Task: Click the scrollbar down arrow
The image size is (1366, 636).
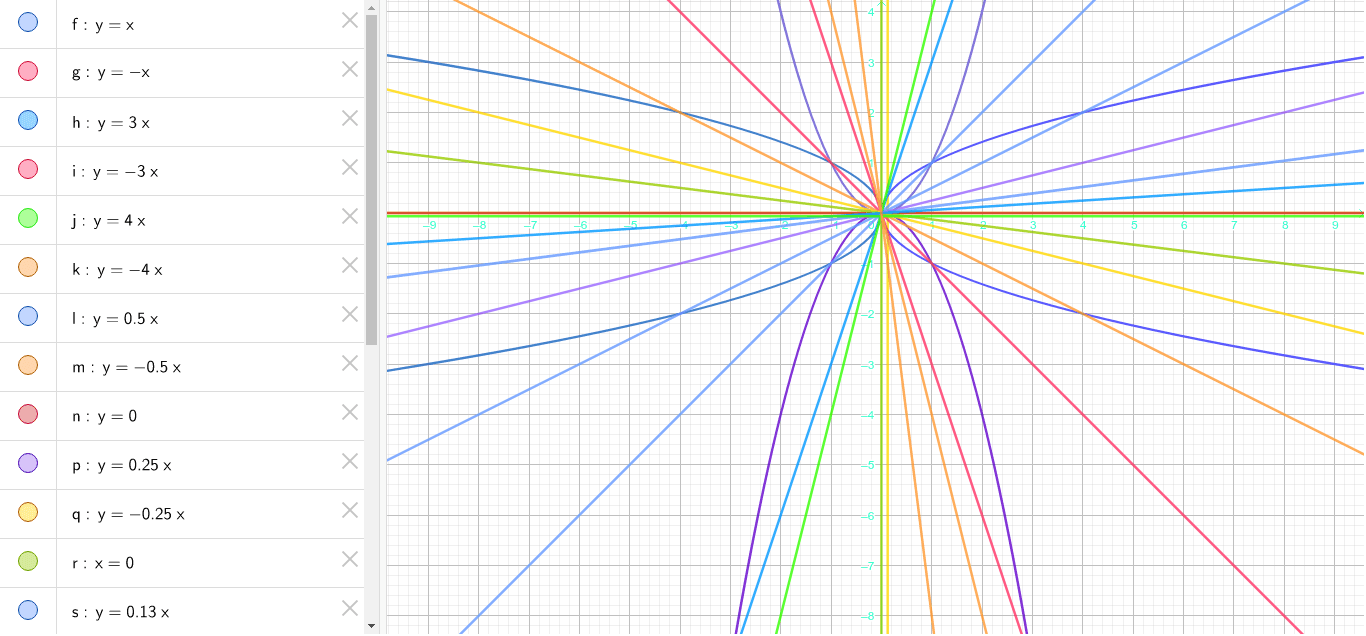Action: pyautogui.click(x=372, y=626)
